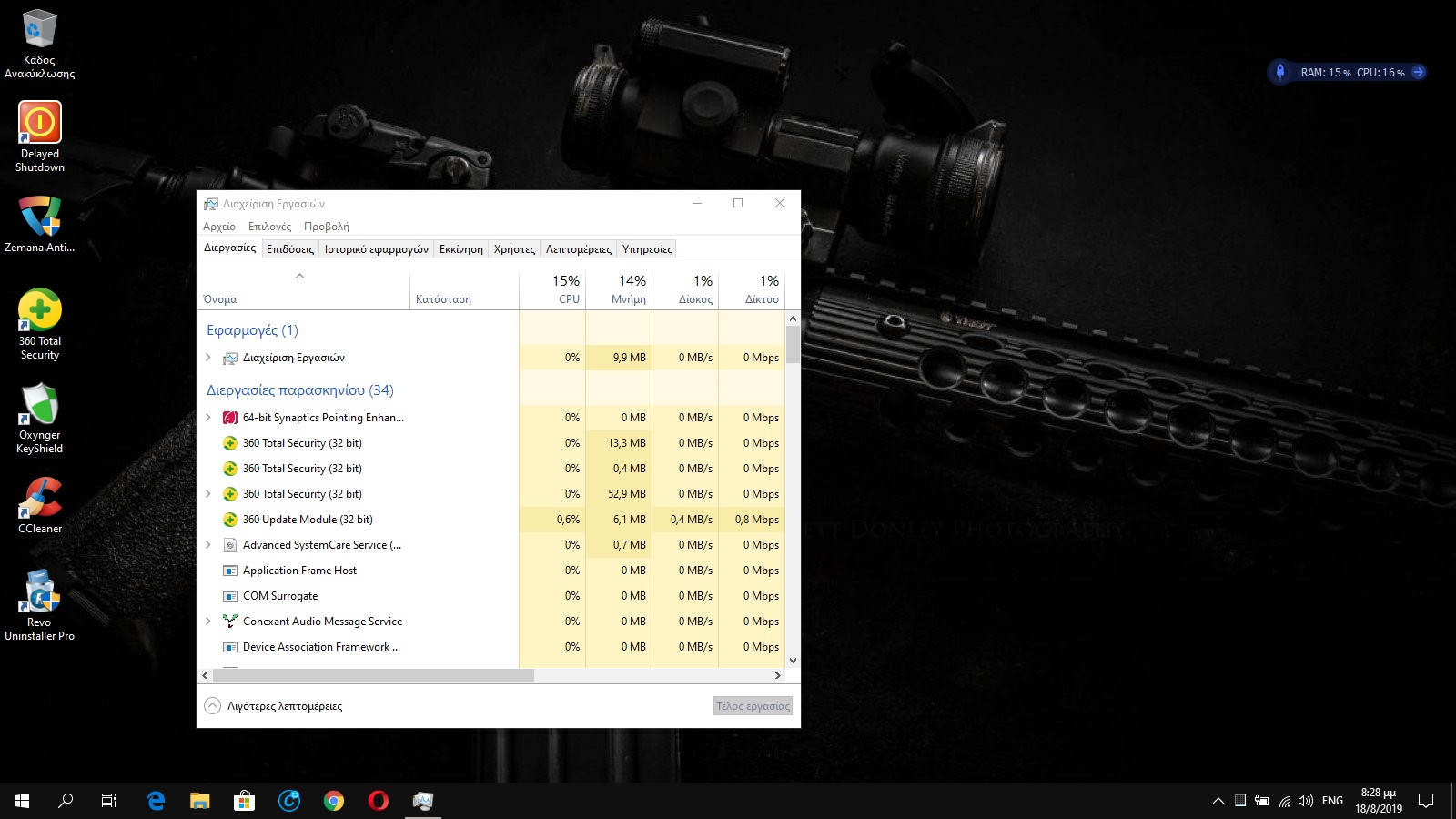Open the Windows Start menu
The image size is (1456, 819).
pos(22,801)
